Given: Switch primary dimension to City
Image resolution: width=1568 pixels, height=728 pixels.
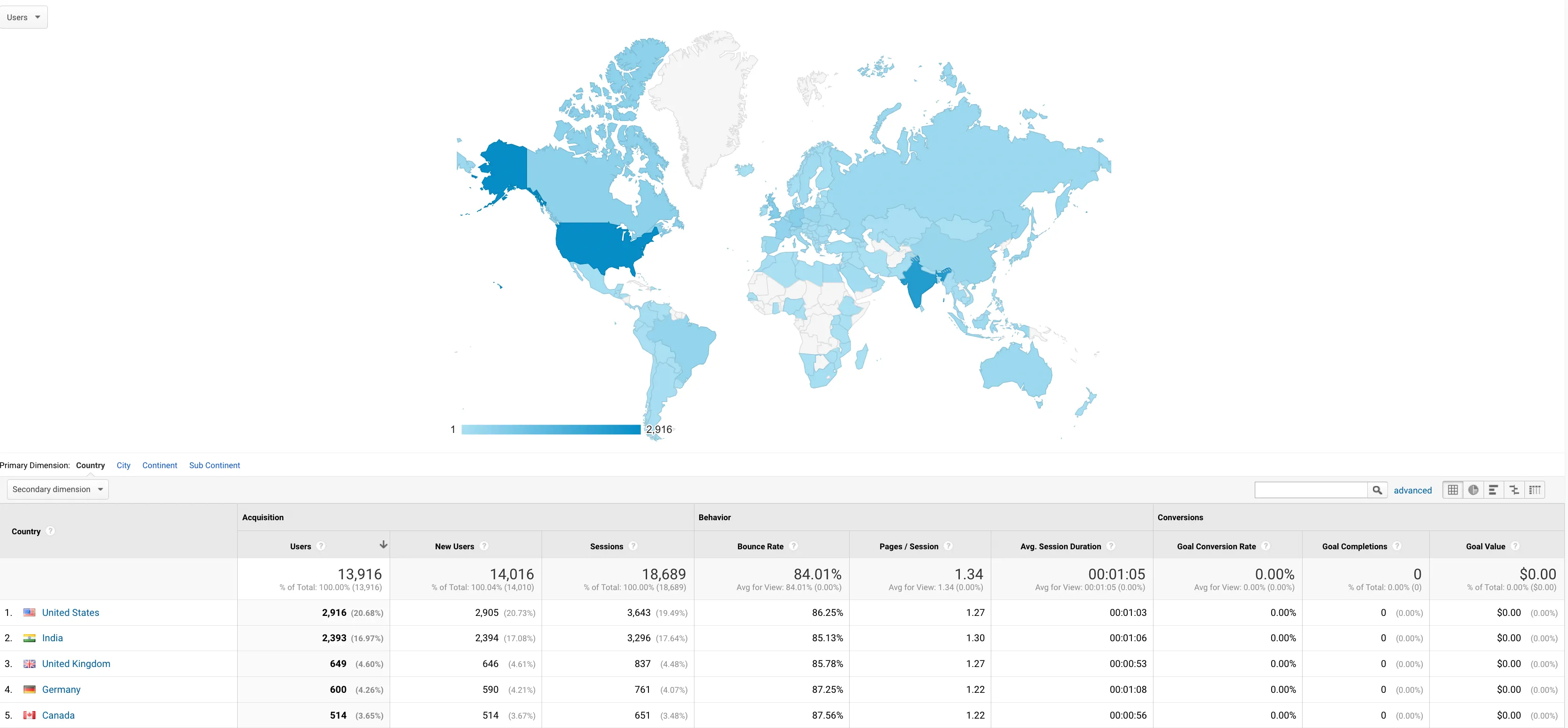Looking at the screenshot, I should (x=124, y=465).
